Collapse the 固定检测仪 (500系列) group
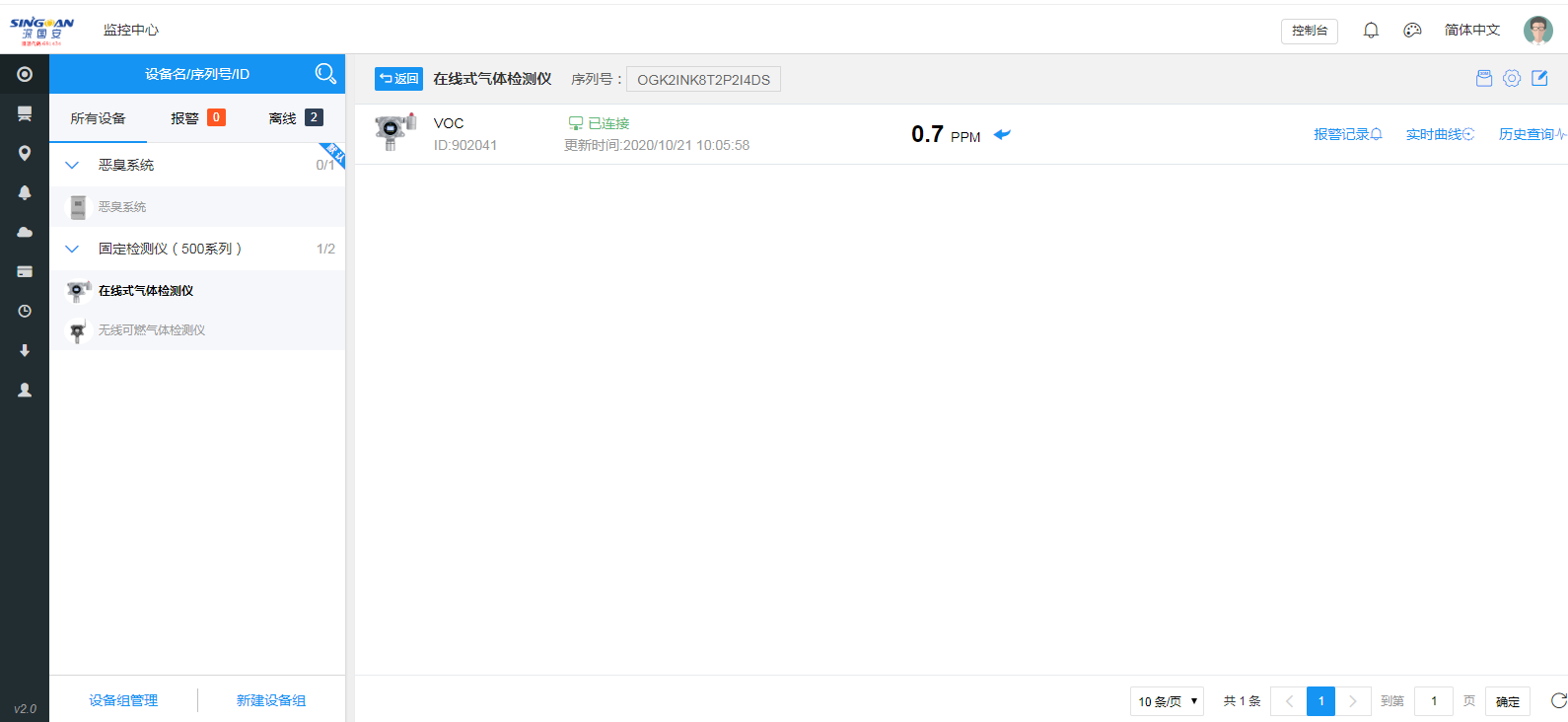 [72, 249]
